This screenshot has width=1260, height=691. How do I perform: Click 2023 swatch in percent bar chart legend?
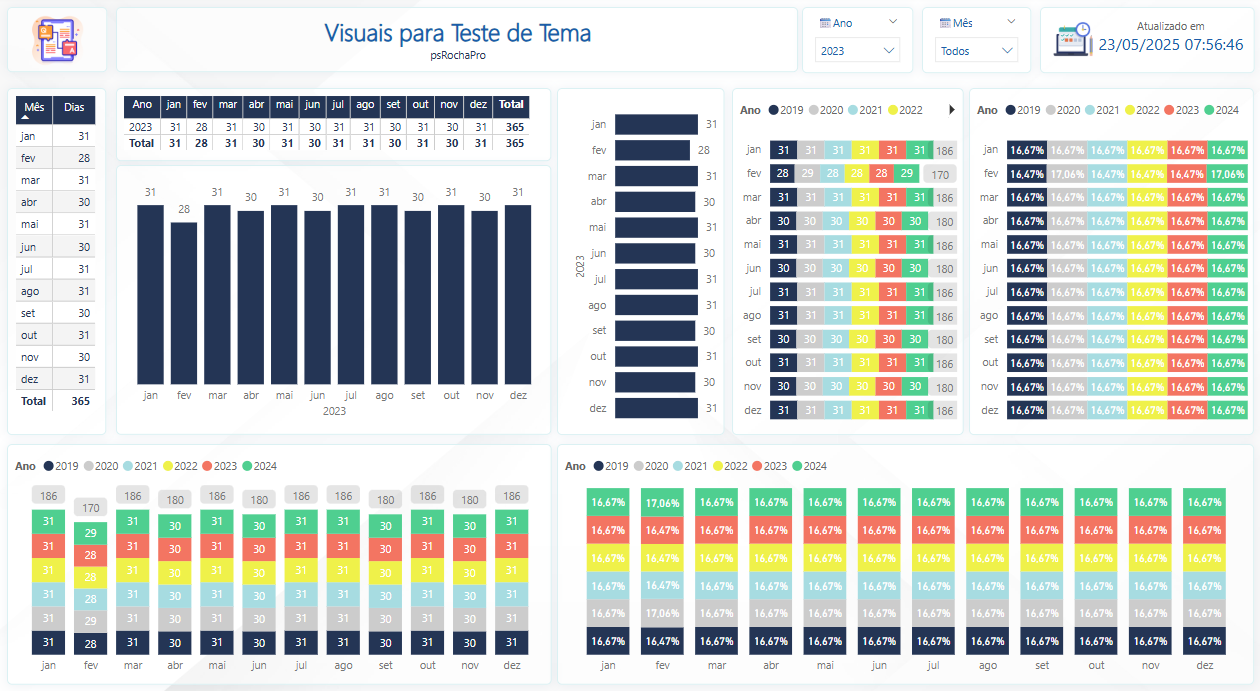click(x=1169, y=110)
